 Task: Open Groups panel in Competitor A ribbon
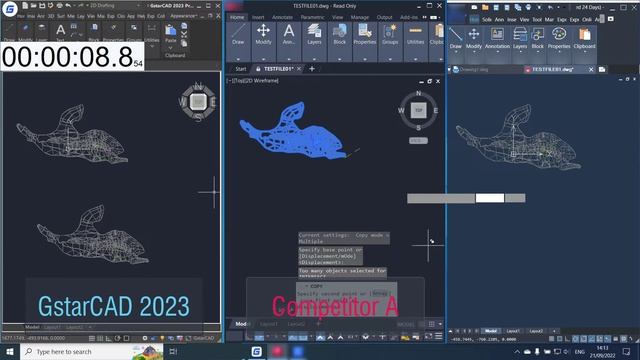(390, 35)
